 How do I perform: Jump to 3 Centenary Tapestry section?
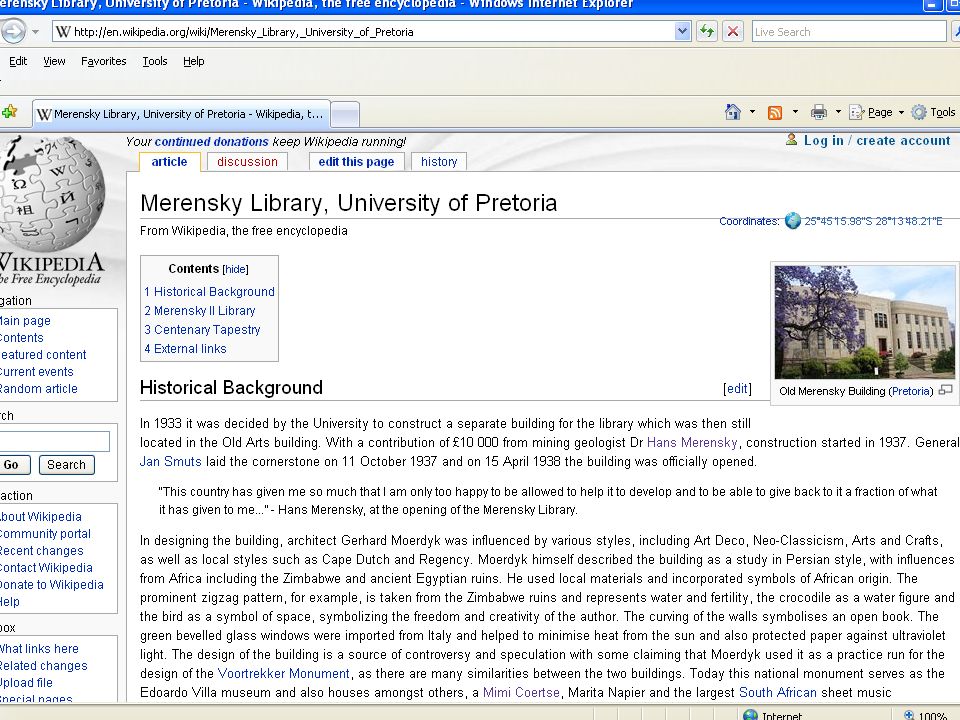pos(202,329)
